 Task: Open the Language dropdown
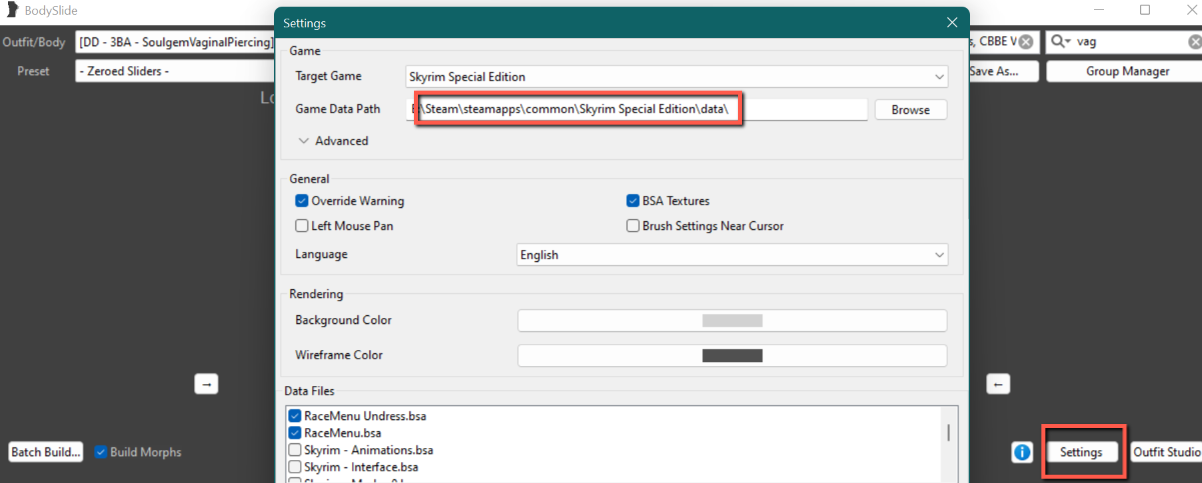[x=732, y=255]
